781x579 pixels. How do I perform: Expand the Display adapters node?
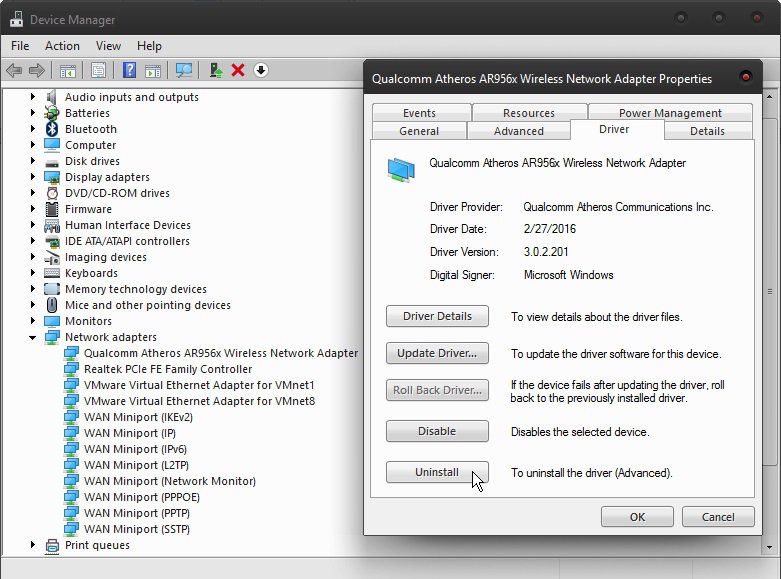click(33, 176)
